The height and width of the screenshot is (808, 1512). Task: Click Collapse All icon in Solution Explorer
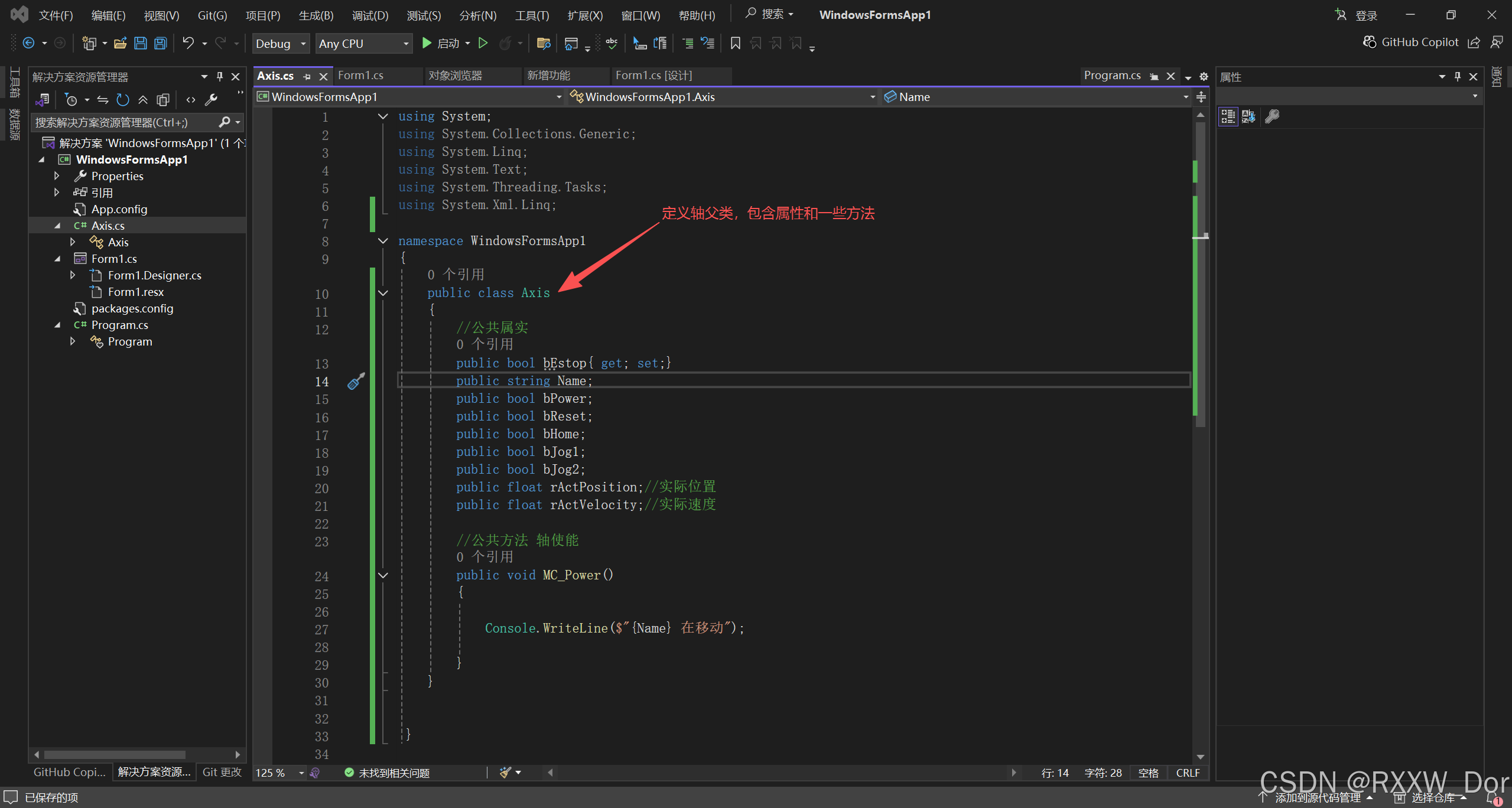click(x=143, y=100)
